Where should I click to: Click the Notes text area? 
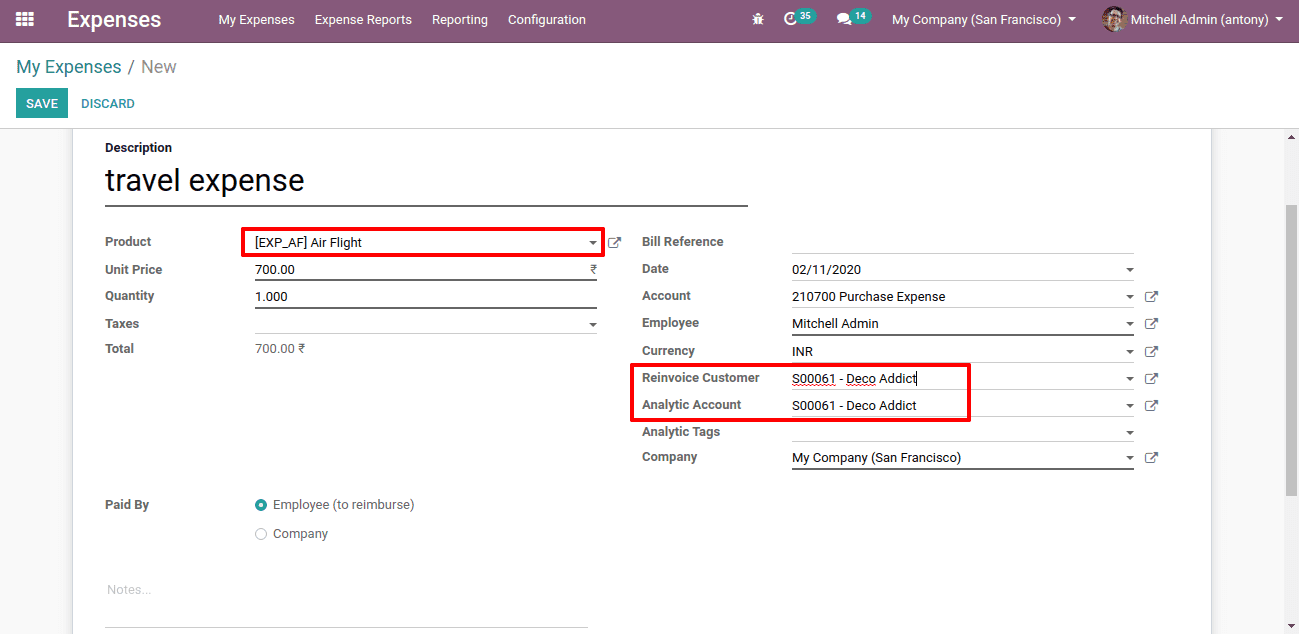click(x=346, y=603)
